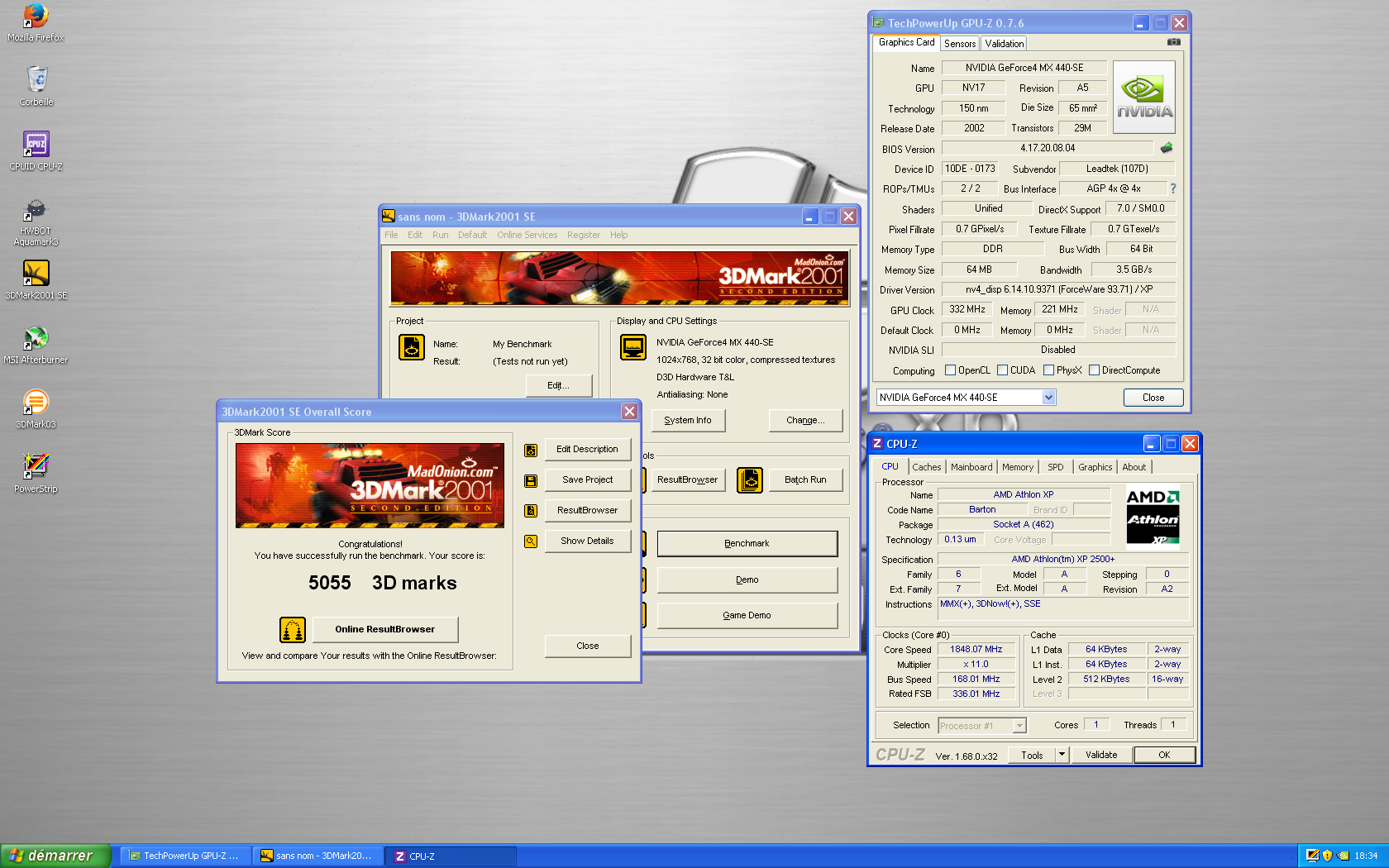Click System Info button

(x=688, y=421)
